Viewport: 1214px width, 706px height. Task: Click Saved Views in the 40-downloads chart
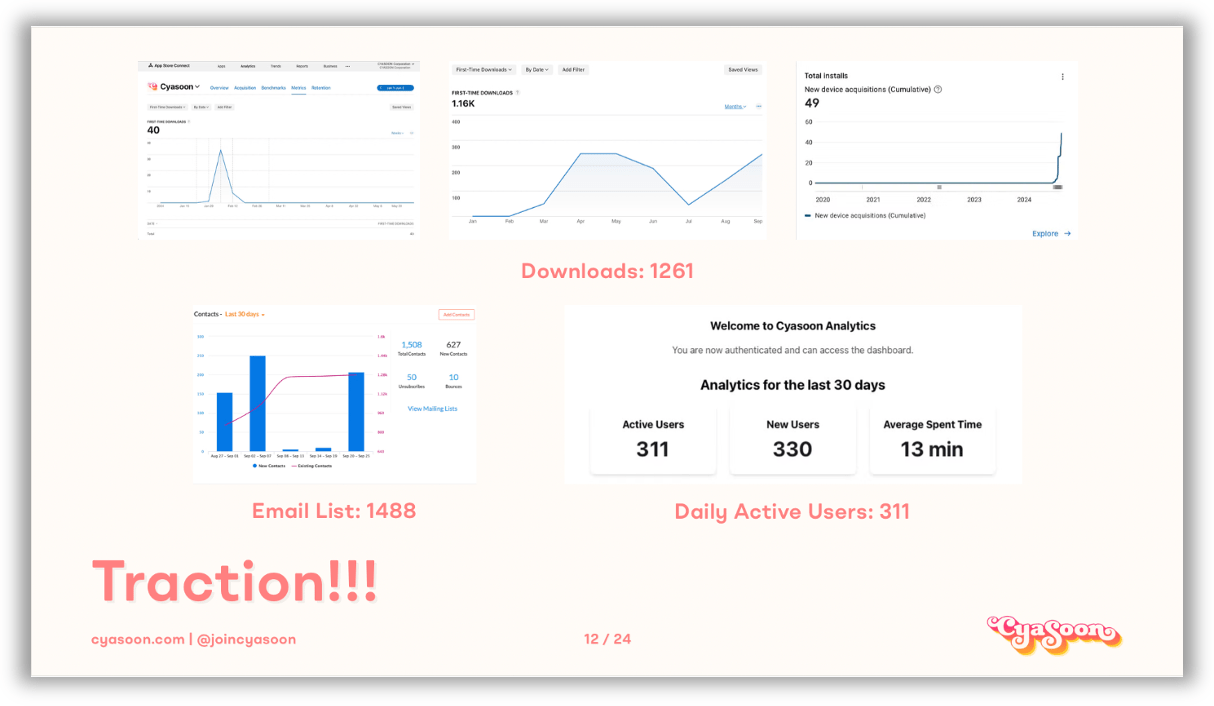pos(402,107)
